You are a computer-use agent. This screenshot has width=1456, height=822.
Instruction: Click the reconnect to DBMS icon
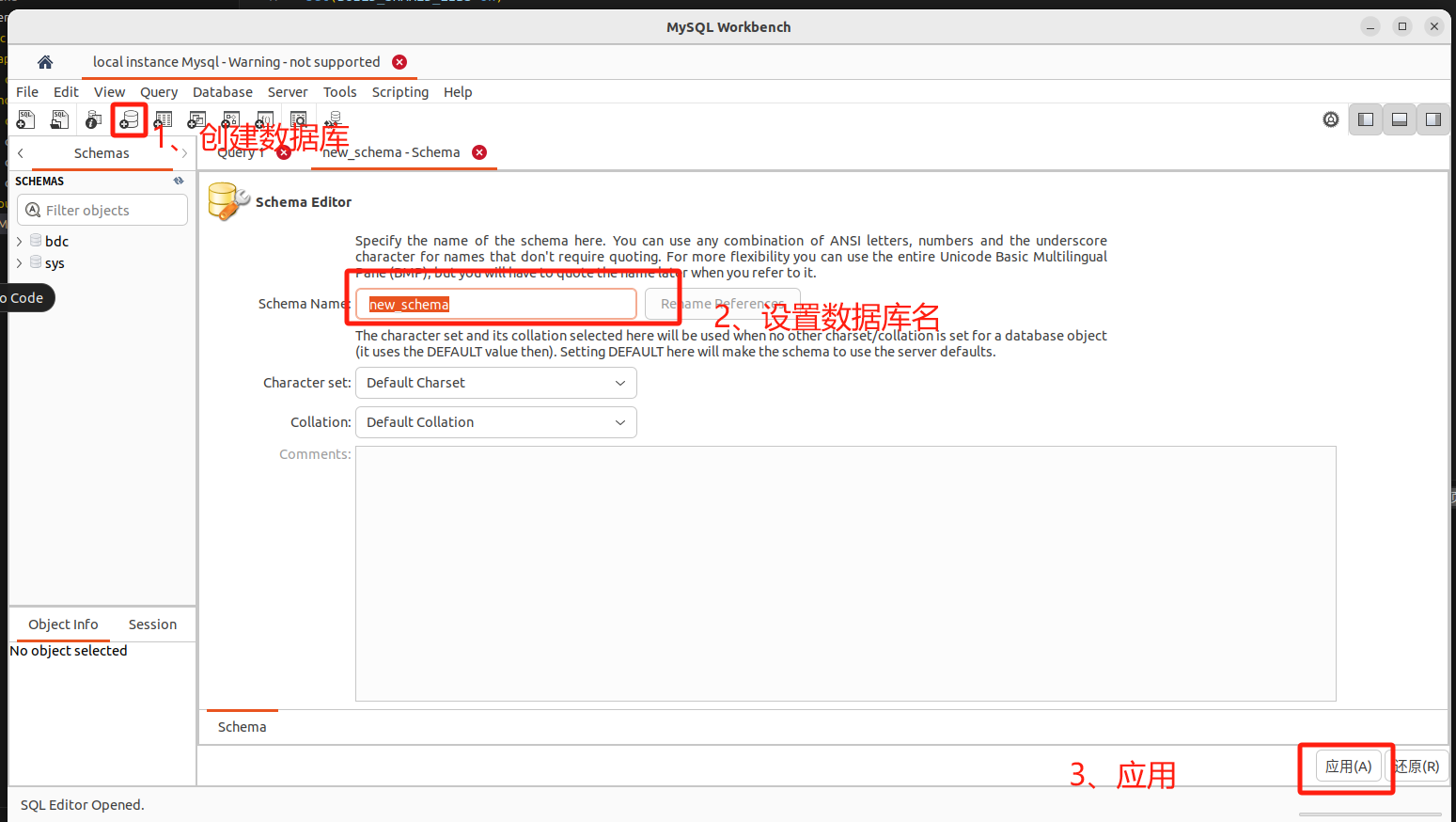click(334, 119)
